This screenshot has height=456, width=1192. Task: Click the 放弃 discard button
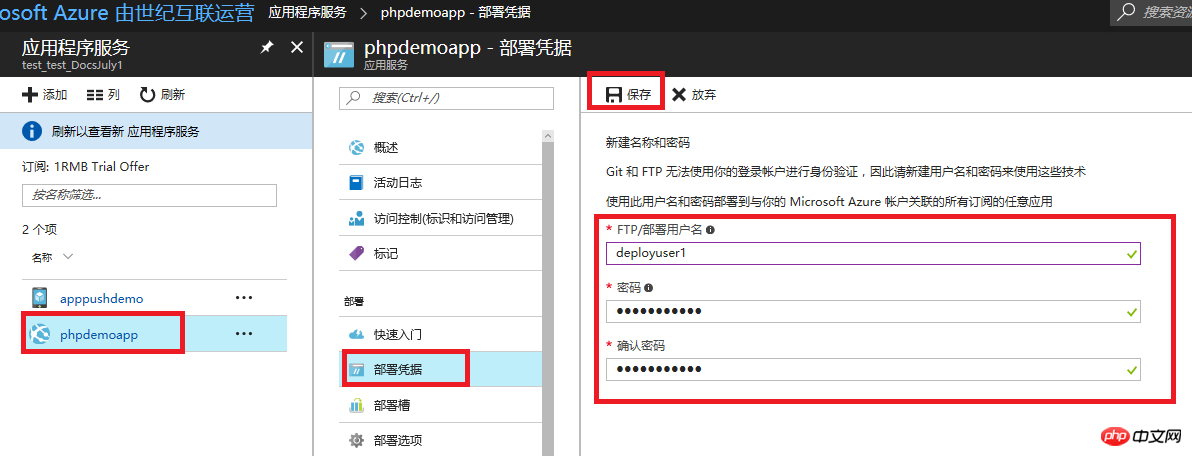click(x=693, y=94)
